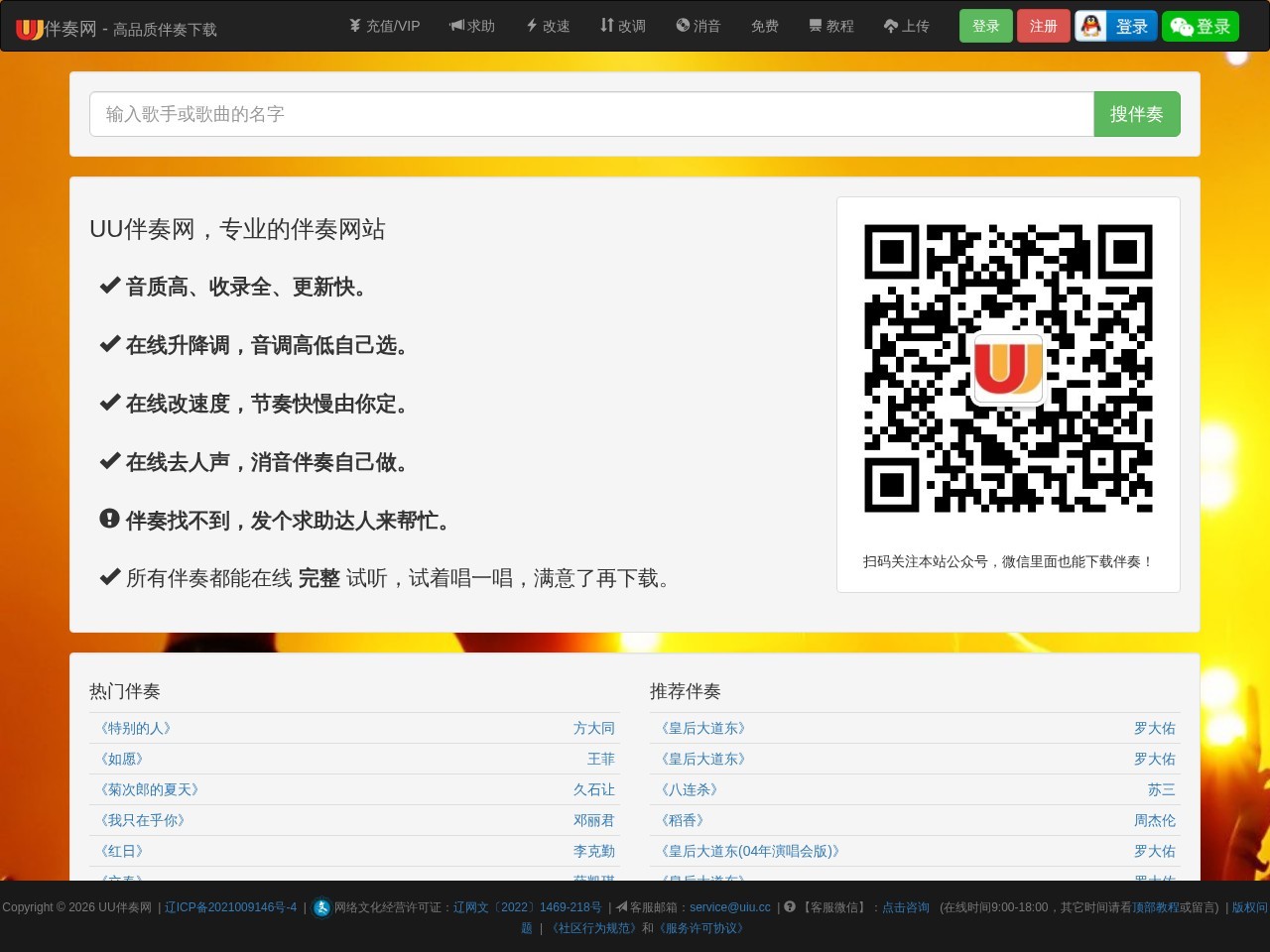1270x952 pixels.
Task: Open 《皇后大道东(04年演唱会版)》
Action: [751, 851]
